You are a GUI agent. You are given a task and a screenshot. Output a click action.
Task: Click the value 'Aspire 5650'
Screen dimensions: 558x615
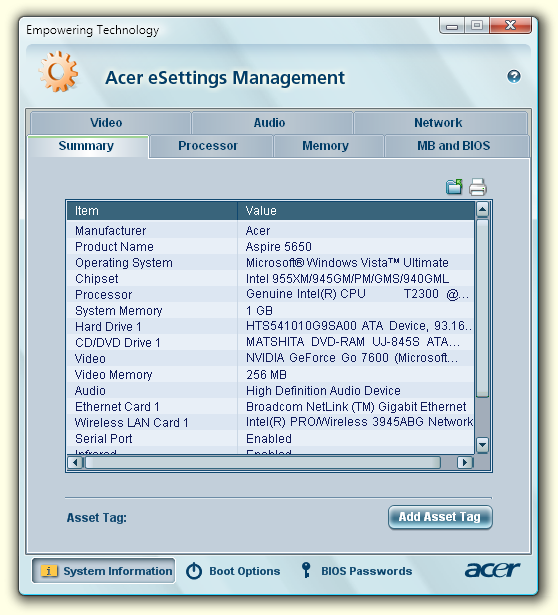click(278, 247)
